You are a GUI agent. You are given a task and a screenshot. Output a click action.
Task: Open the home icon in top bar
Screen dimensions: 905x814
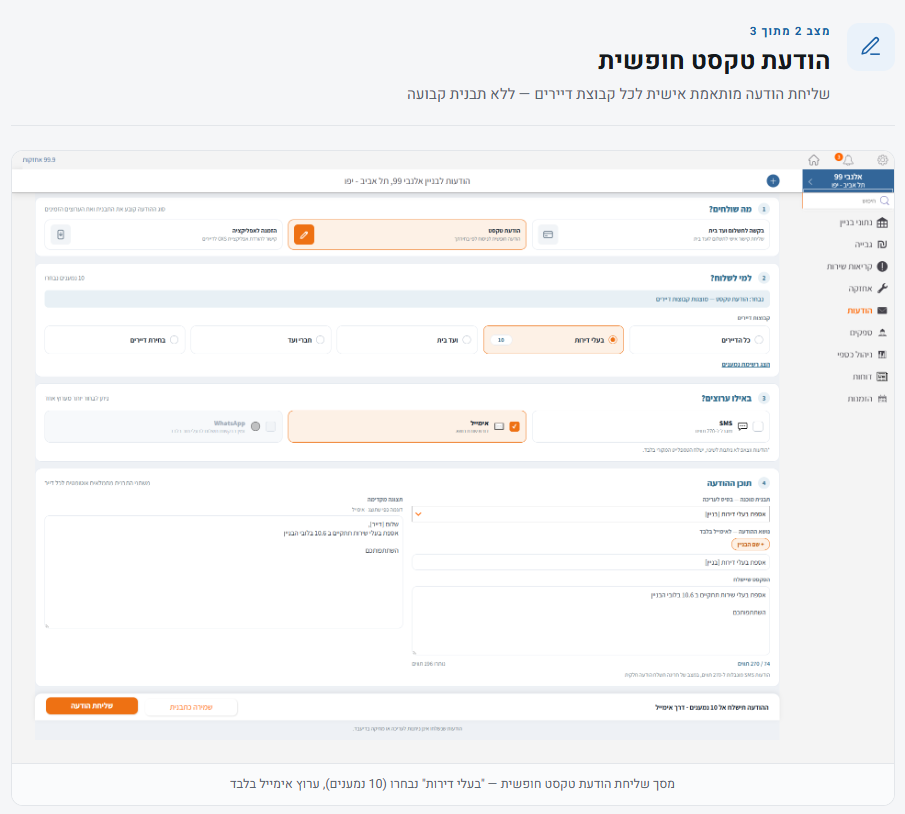(x=813, y=160)
